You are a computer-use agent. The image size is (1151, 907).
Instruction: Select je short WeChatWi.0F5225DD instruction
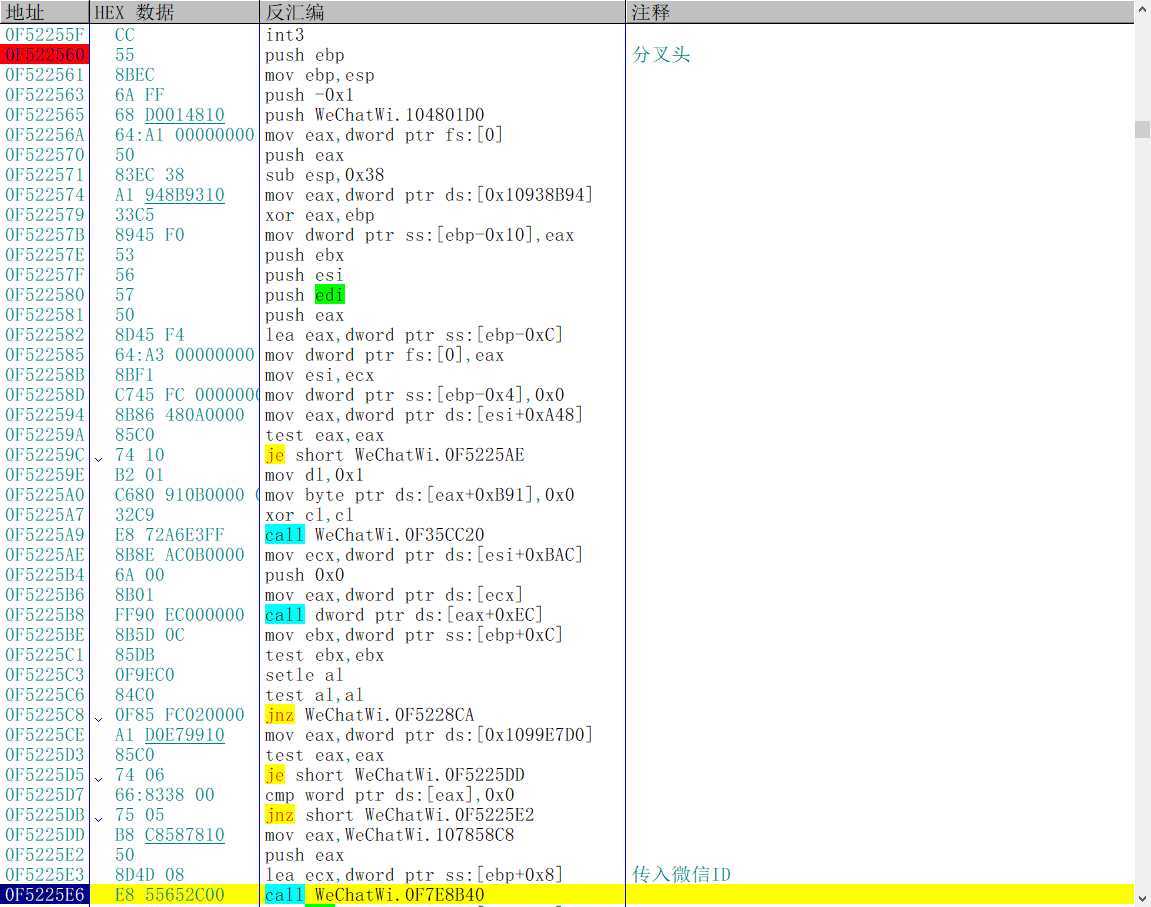click(395, 775)
